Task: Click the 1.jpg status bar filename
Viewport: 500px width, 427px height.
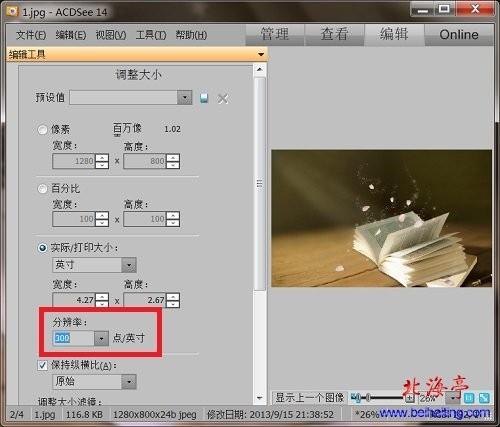Action: (x=45, y=415)
